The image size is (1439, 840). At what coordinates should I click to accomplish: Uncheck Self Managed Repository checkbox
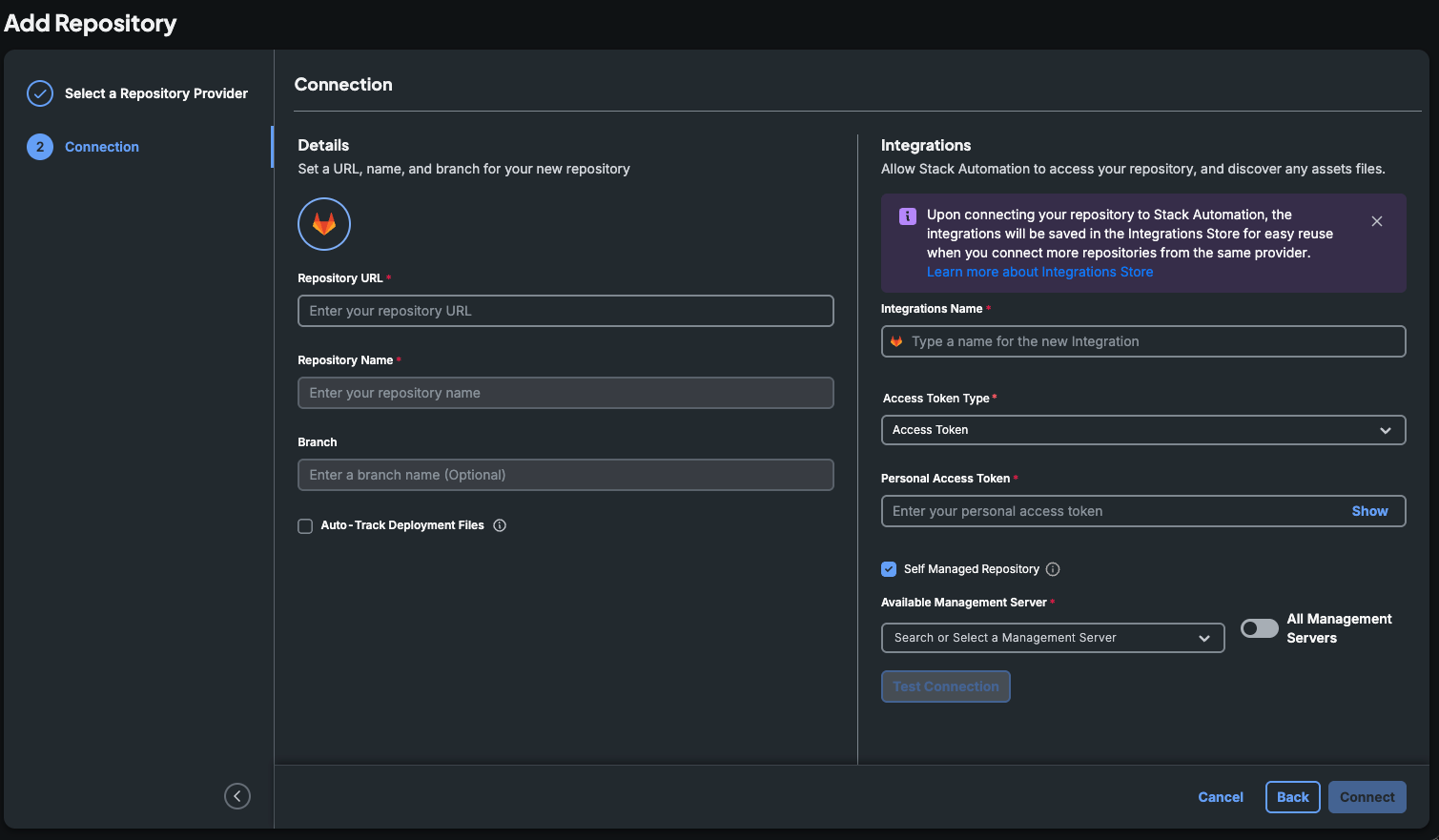(x=889, y=569)
